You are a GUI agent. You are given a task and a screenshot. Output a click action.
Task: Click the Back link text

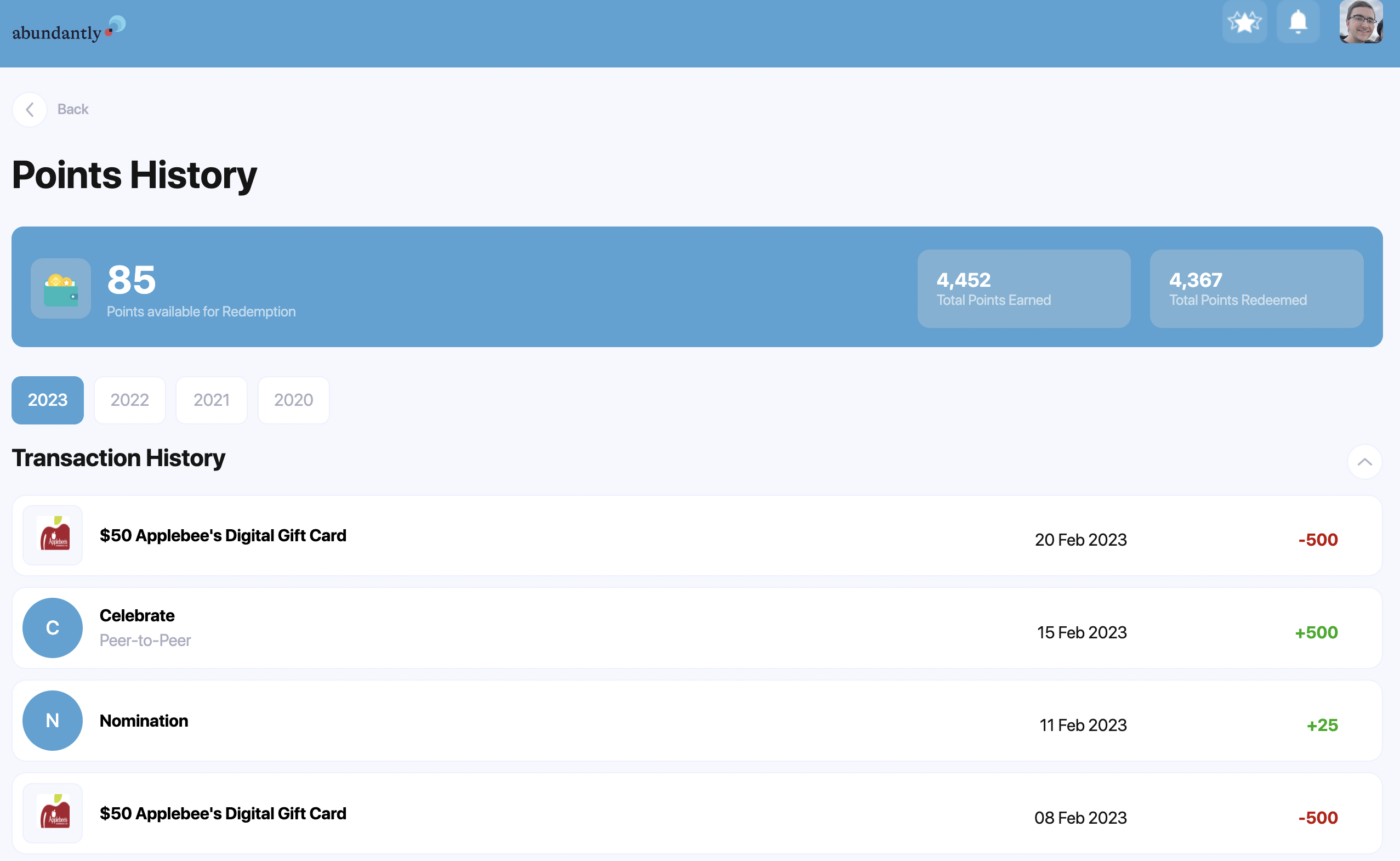(x=73, y=109)
